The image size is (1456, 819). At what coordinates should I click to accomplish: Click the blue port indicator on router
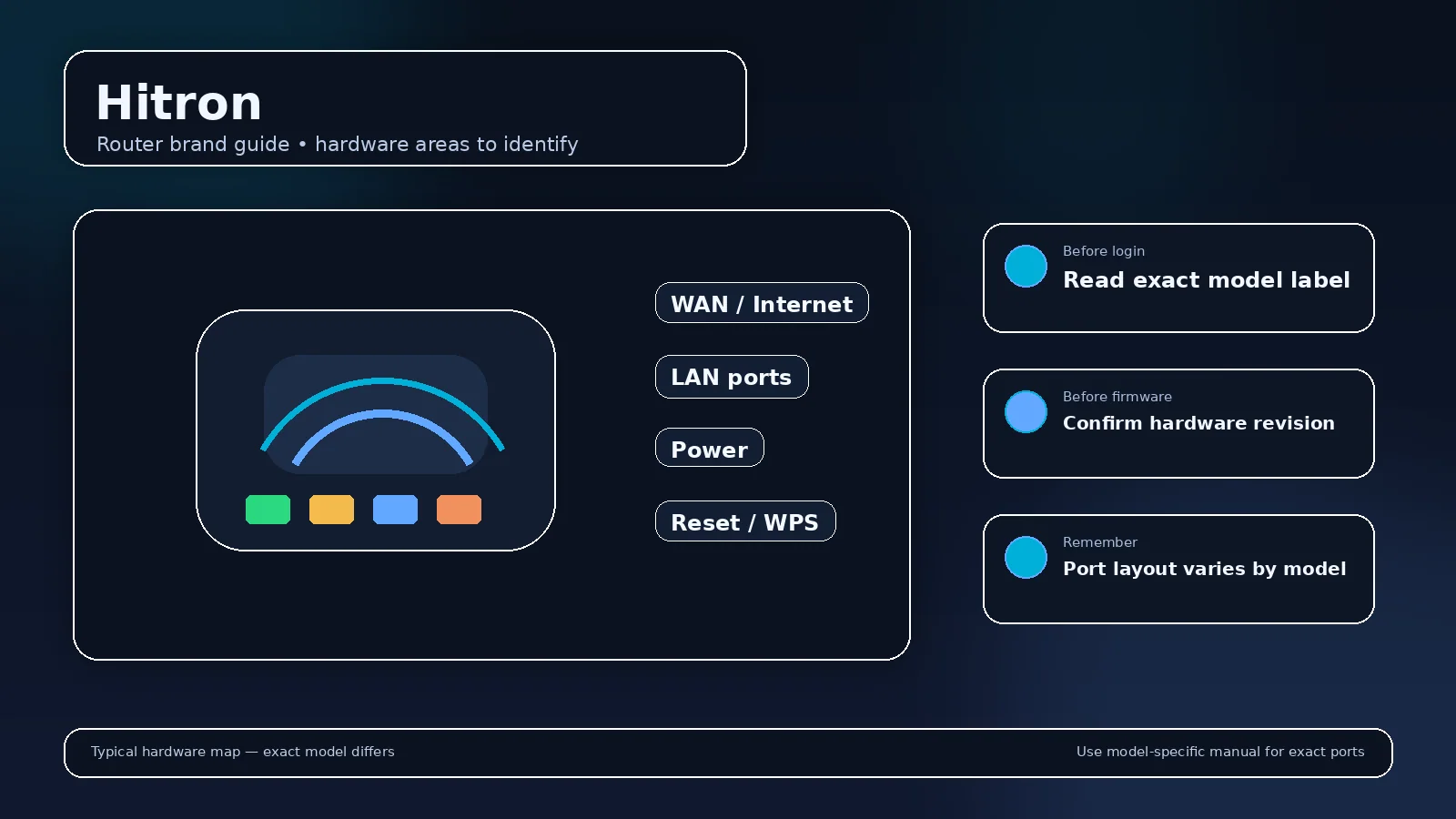point(395,510)
